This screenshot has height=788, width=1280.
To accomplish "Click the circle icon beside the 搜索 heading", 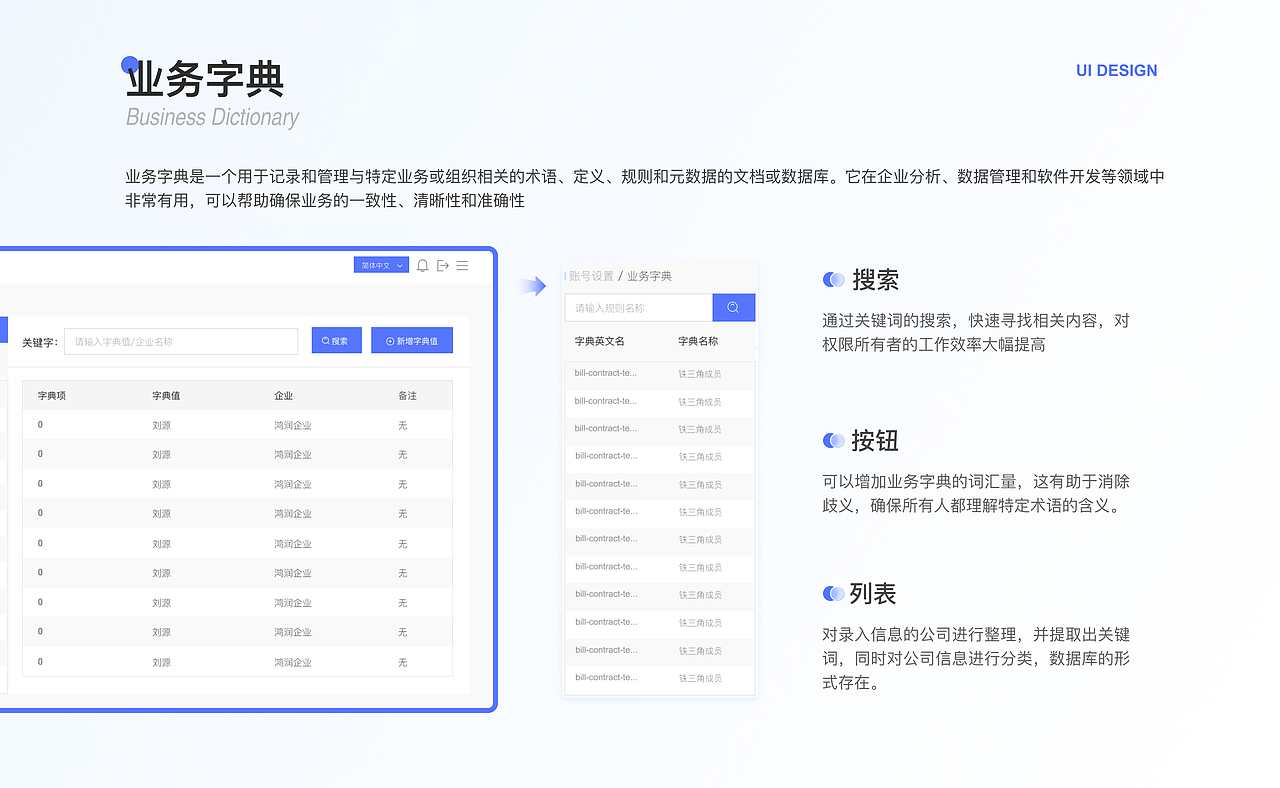I will pyautogui.click(x=833, y=280).
